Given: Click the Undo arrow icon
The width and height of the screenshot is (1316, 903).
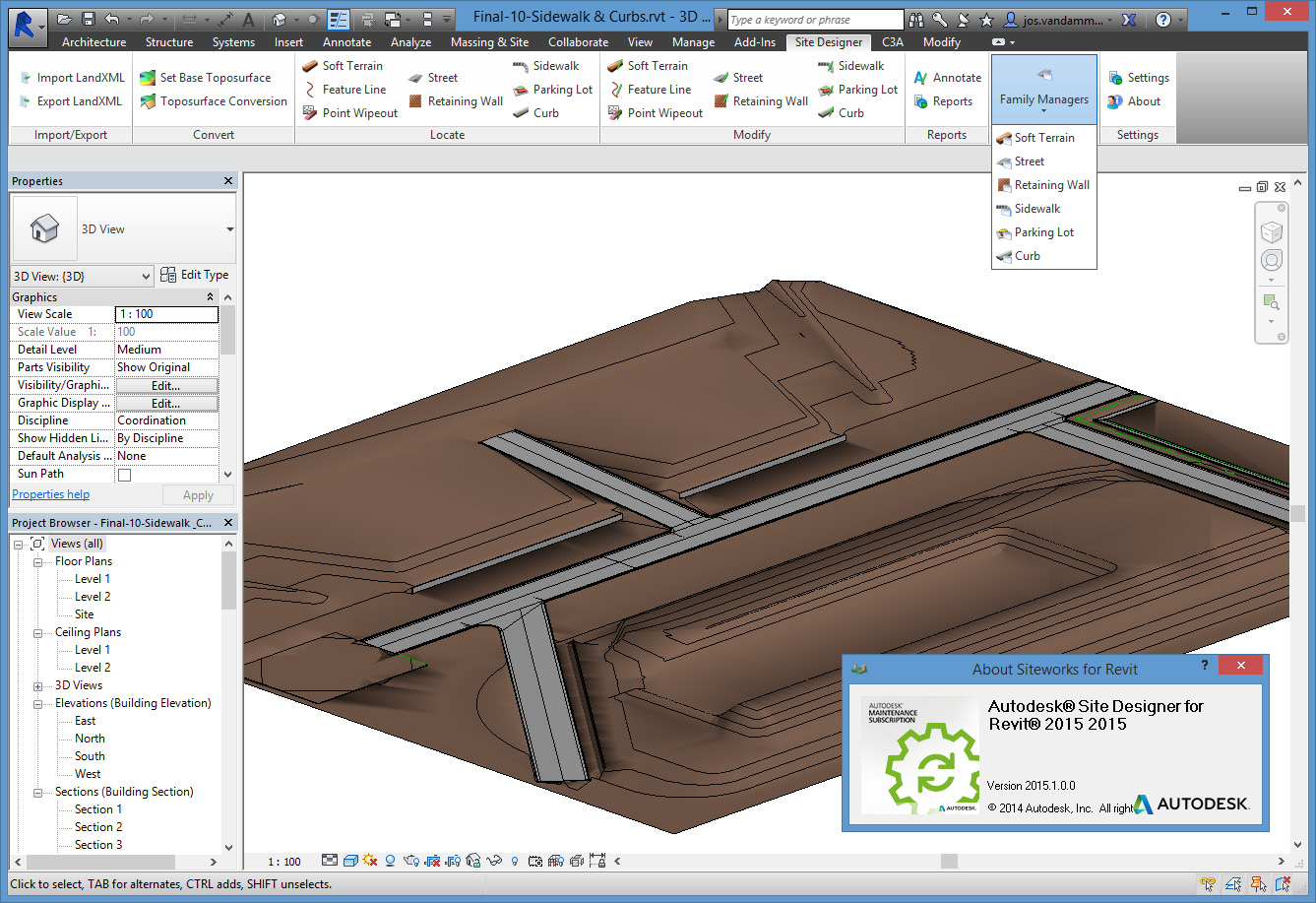Looking at the screenshot, I should pyautogui.click(x=111, y=19).
